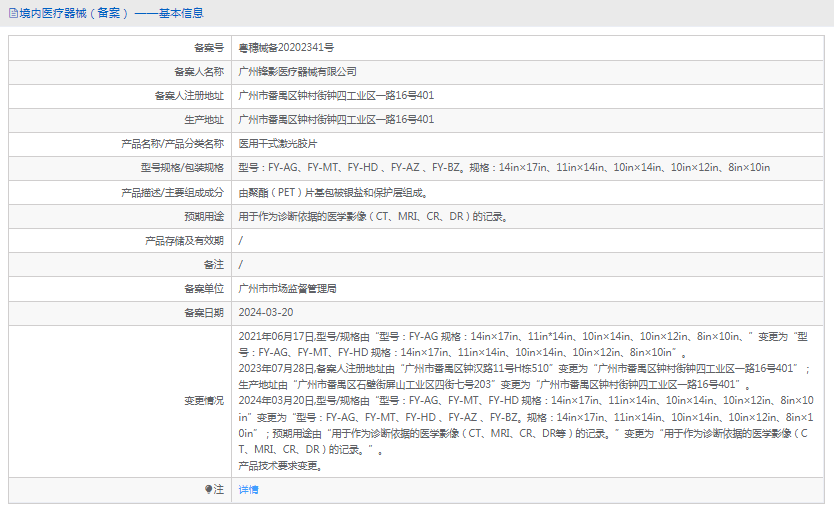Click the document icon beside 境内医疗器械 heading
This screenshot has width=834, height=512.
coord(13,13)
